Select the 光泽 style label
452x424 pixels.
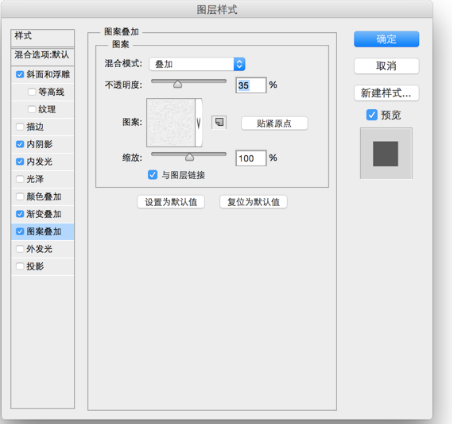(35, 179)
